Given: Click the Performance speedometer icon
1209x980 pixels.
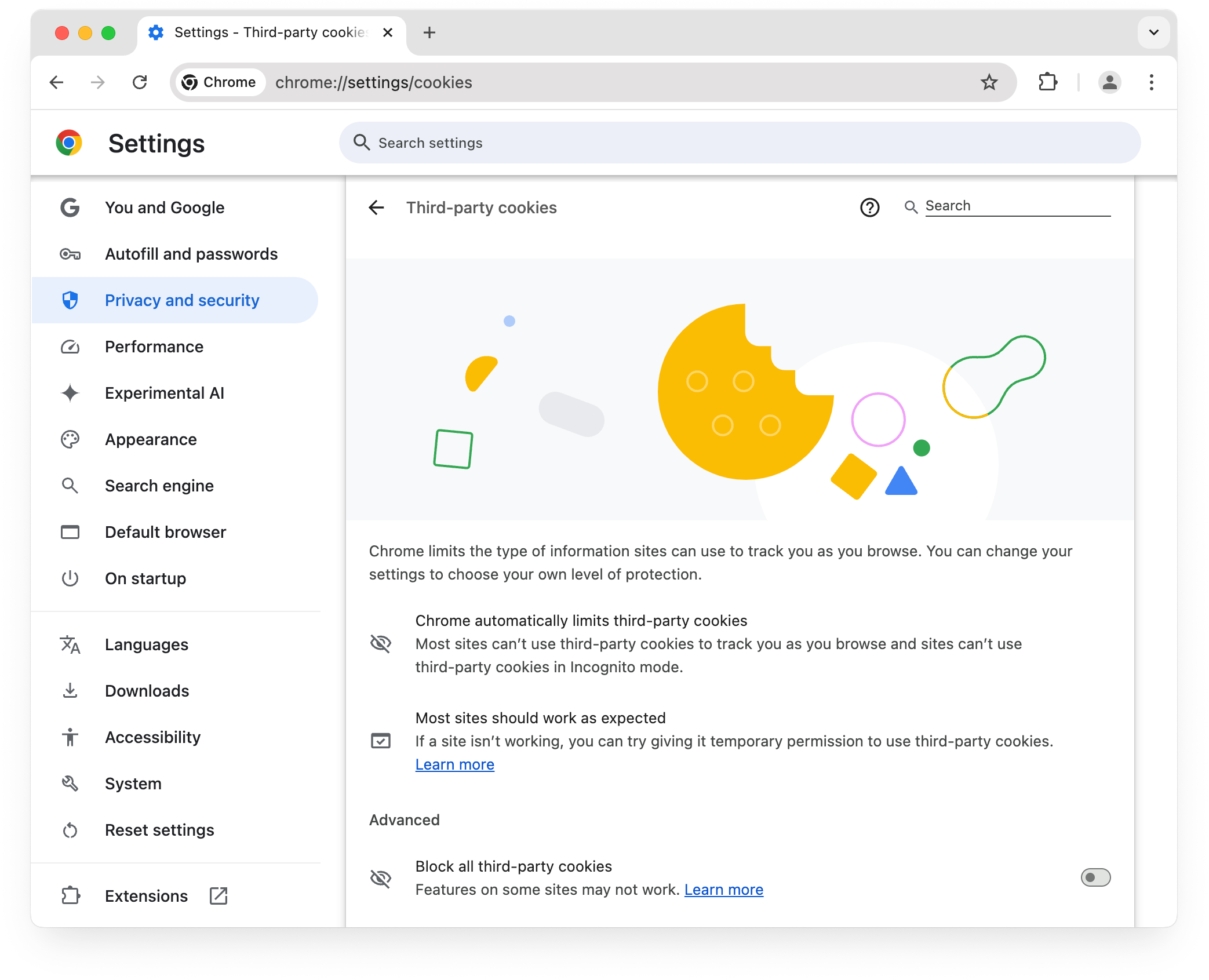Looking at the screenshot, I should click(70, 346).
